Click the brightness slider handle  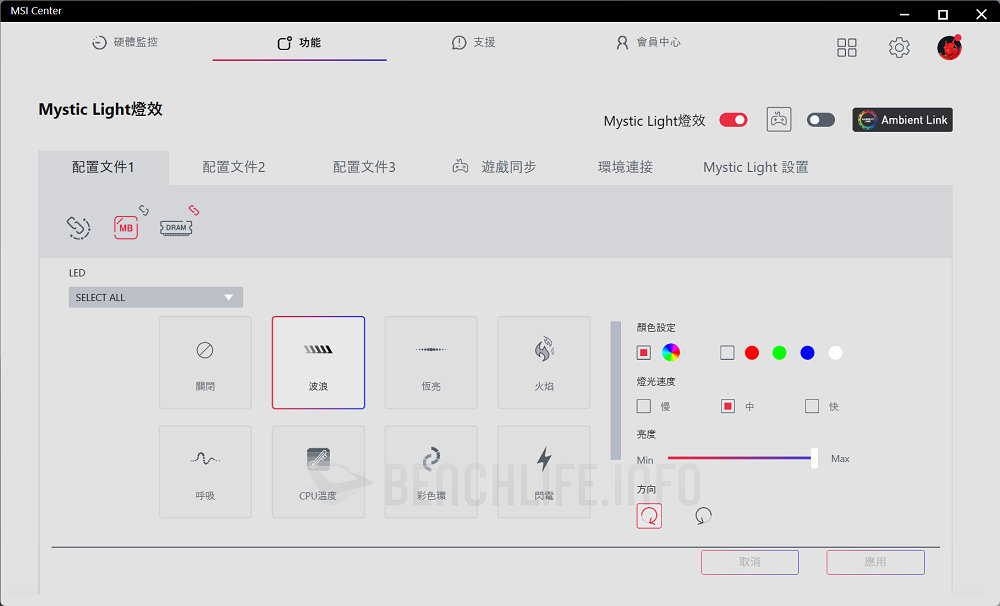coord(814,458)
